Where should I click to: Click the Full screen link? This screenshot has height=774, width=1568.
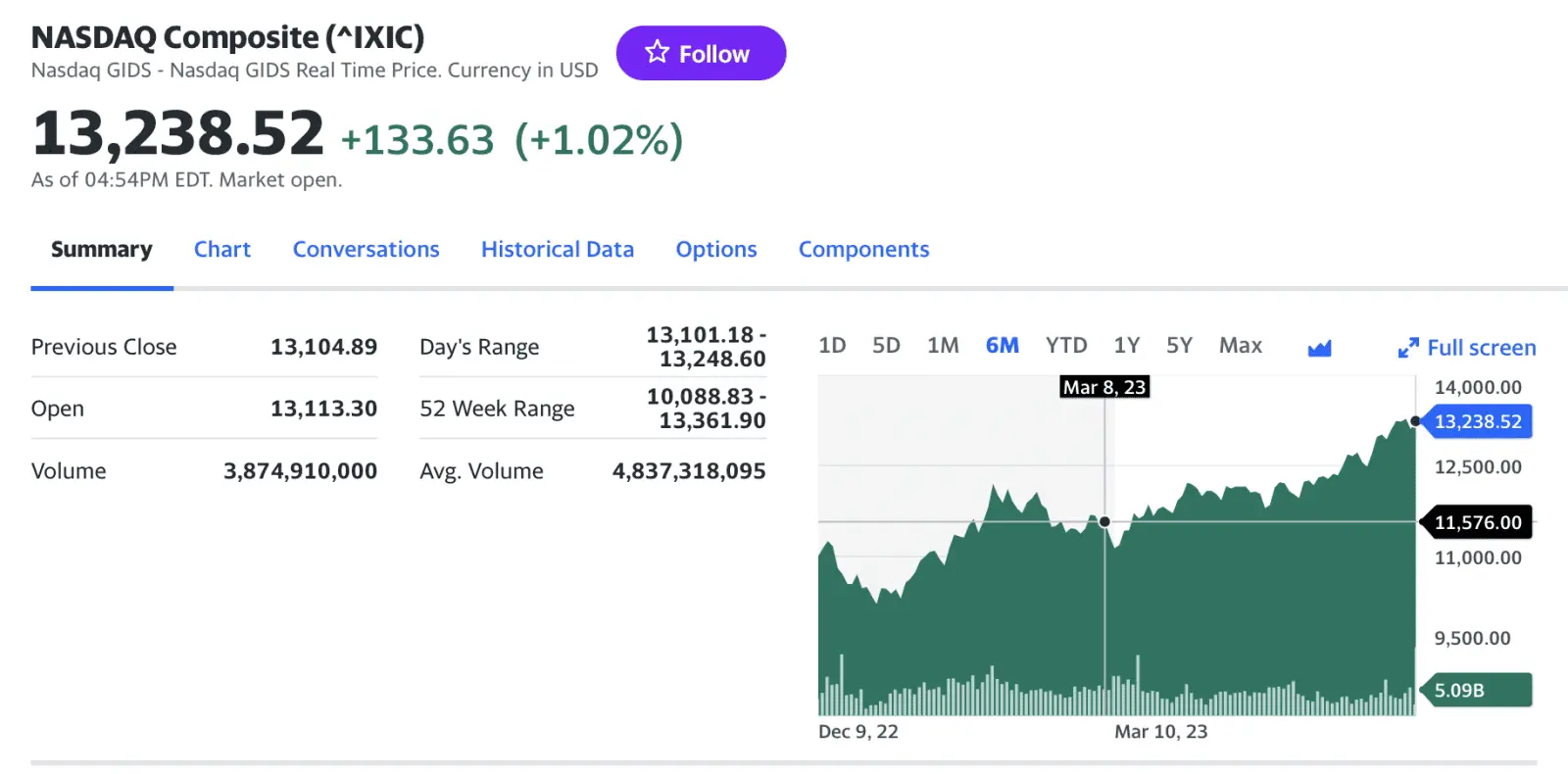pos(1481,348)
